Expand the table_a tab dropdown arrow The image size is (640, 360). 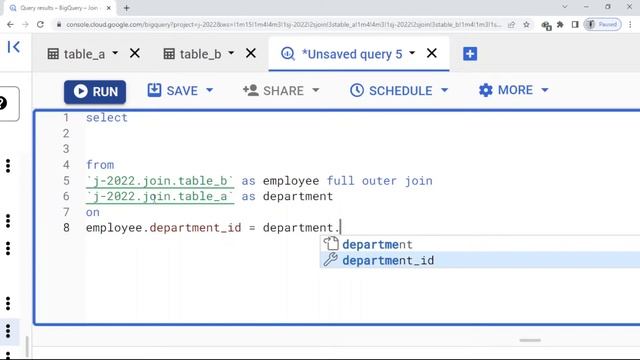[x=115, y=53]
